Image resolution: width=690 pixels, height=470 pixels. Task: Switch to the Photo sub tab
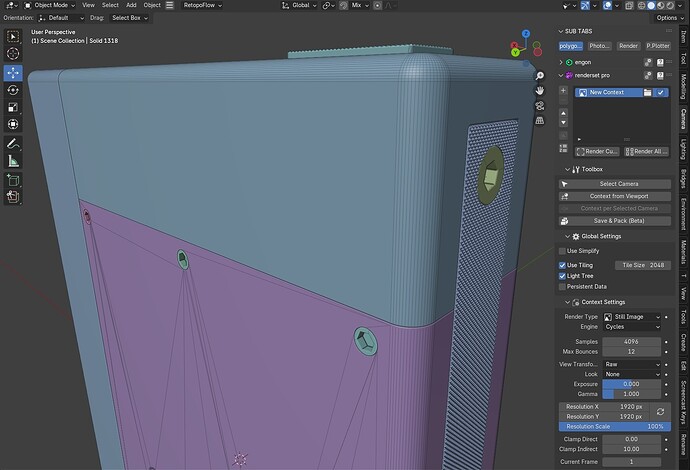coord(599,46)
